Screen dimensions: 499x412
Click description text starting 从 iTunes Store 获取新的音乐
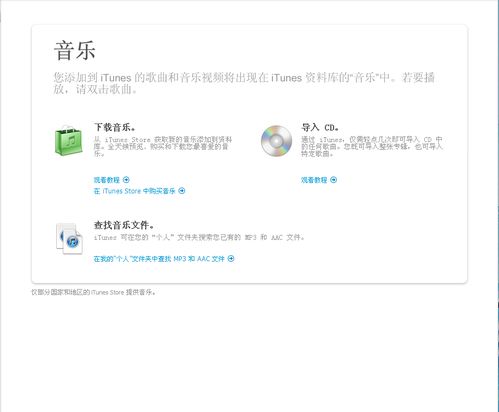click(x=163, y=147)
